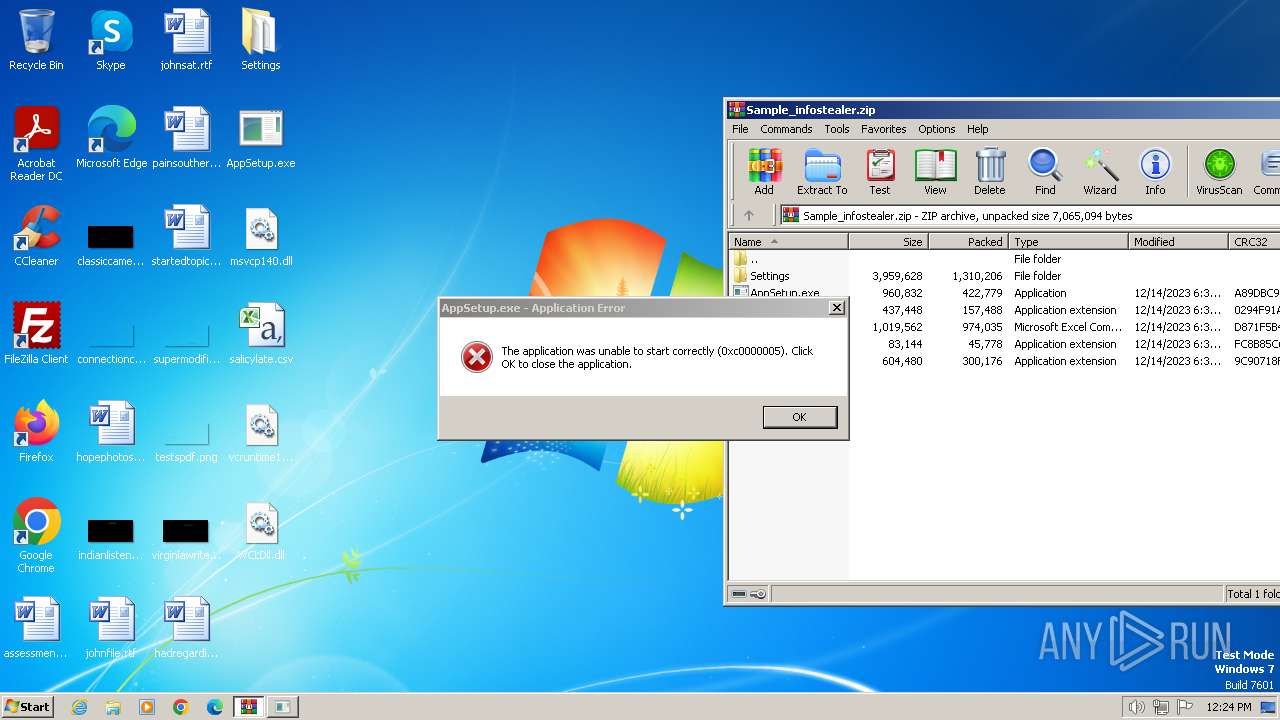Open the Favorites menu
This screenshot has height=720, width=1280.
tap(884, 129)
